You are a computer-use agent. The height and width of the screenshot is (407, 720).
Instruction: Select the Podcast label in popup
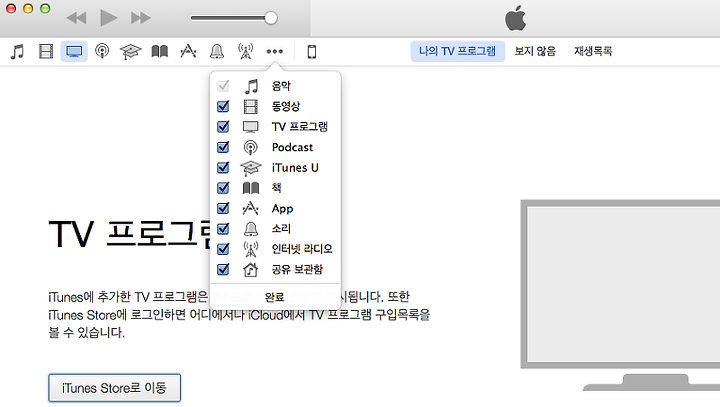[x=292, y=147]
